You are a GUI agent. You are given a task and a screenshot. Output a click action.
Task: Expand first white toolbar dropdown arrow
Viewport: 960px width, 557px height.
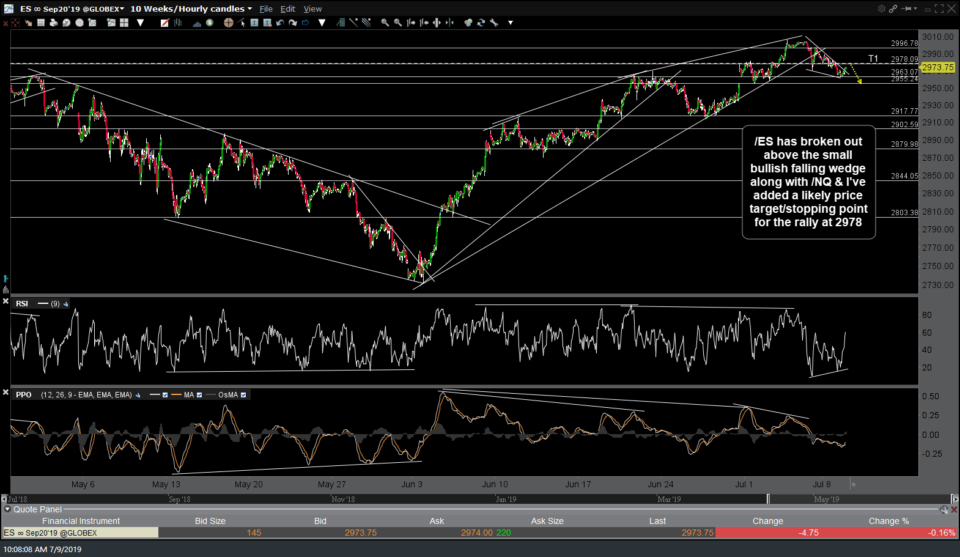point(140,23)
